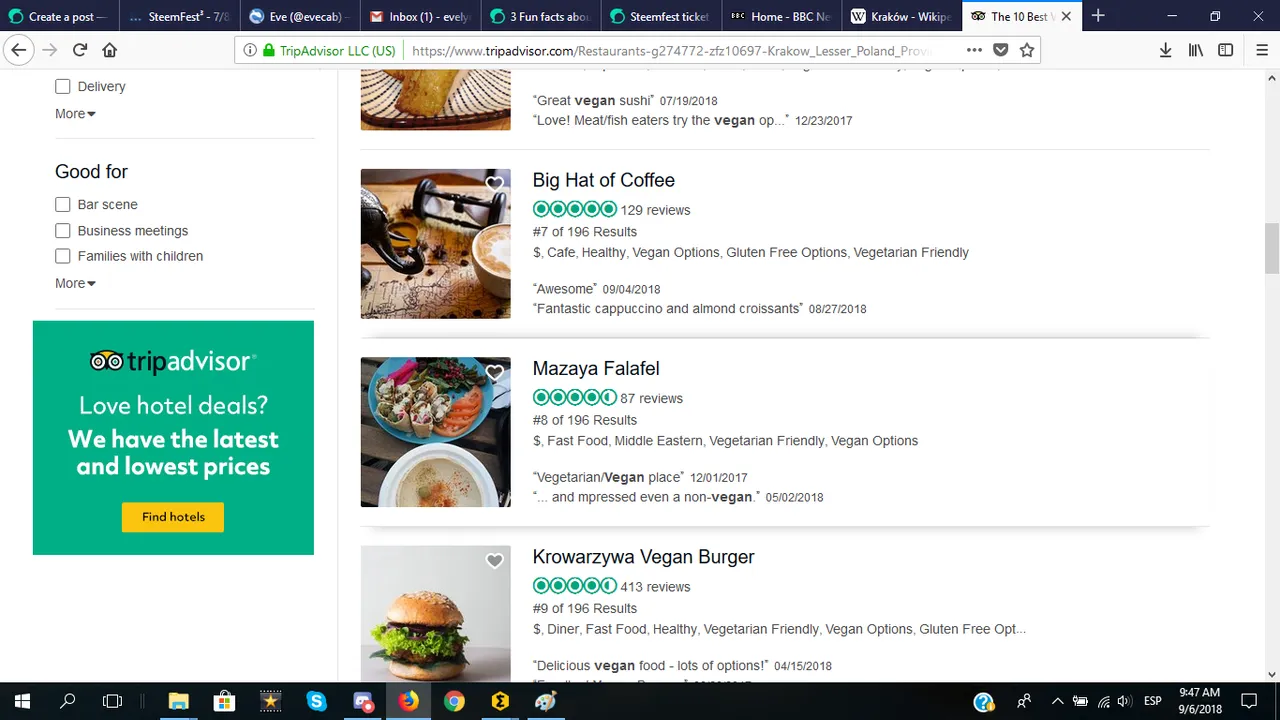The image size is (1280, 720).
Task: Read the 'Fantastic cappuccino and almond croissants' review
Action: pyautogui.click(x=668, y=309)
